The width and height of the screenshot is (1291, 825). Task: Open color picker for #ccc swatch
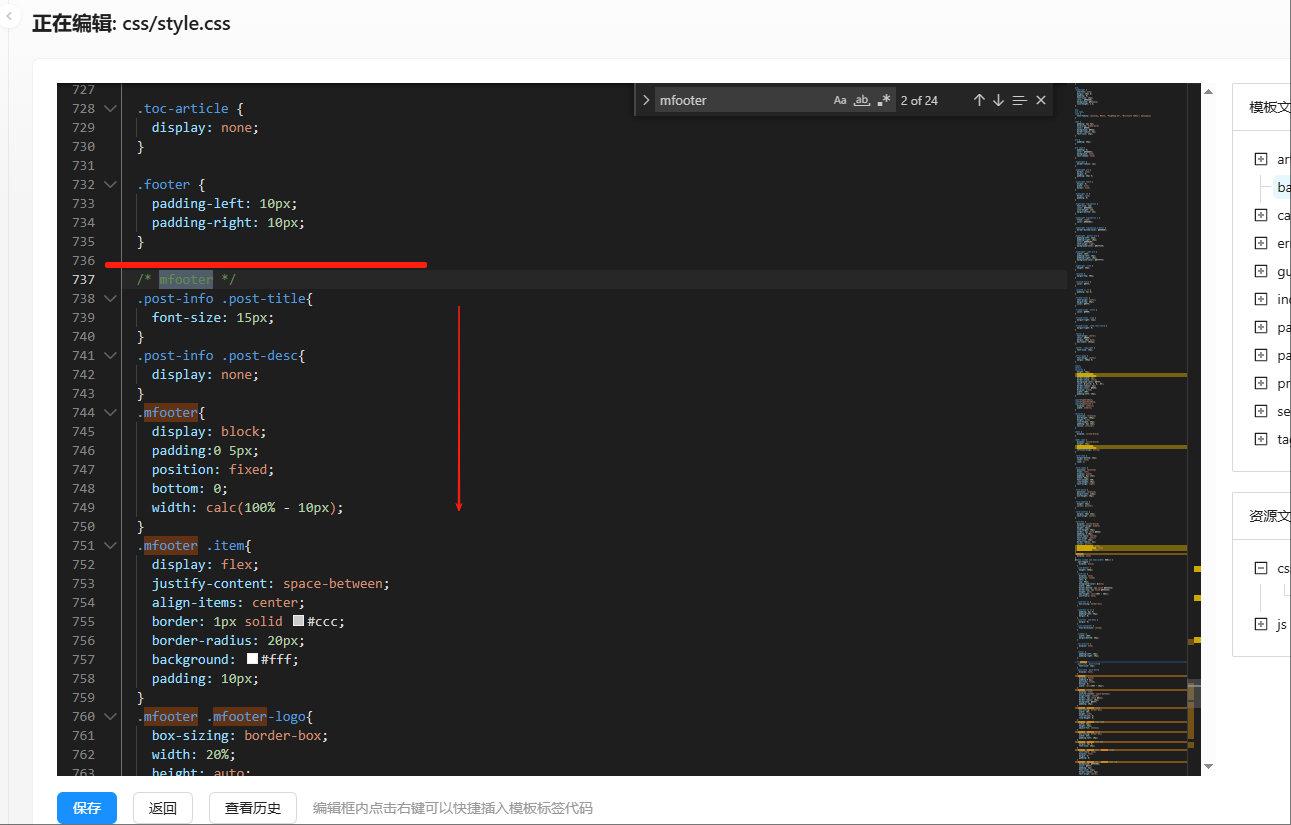point(298,621)
